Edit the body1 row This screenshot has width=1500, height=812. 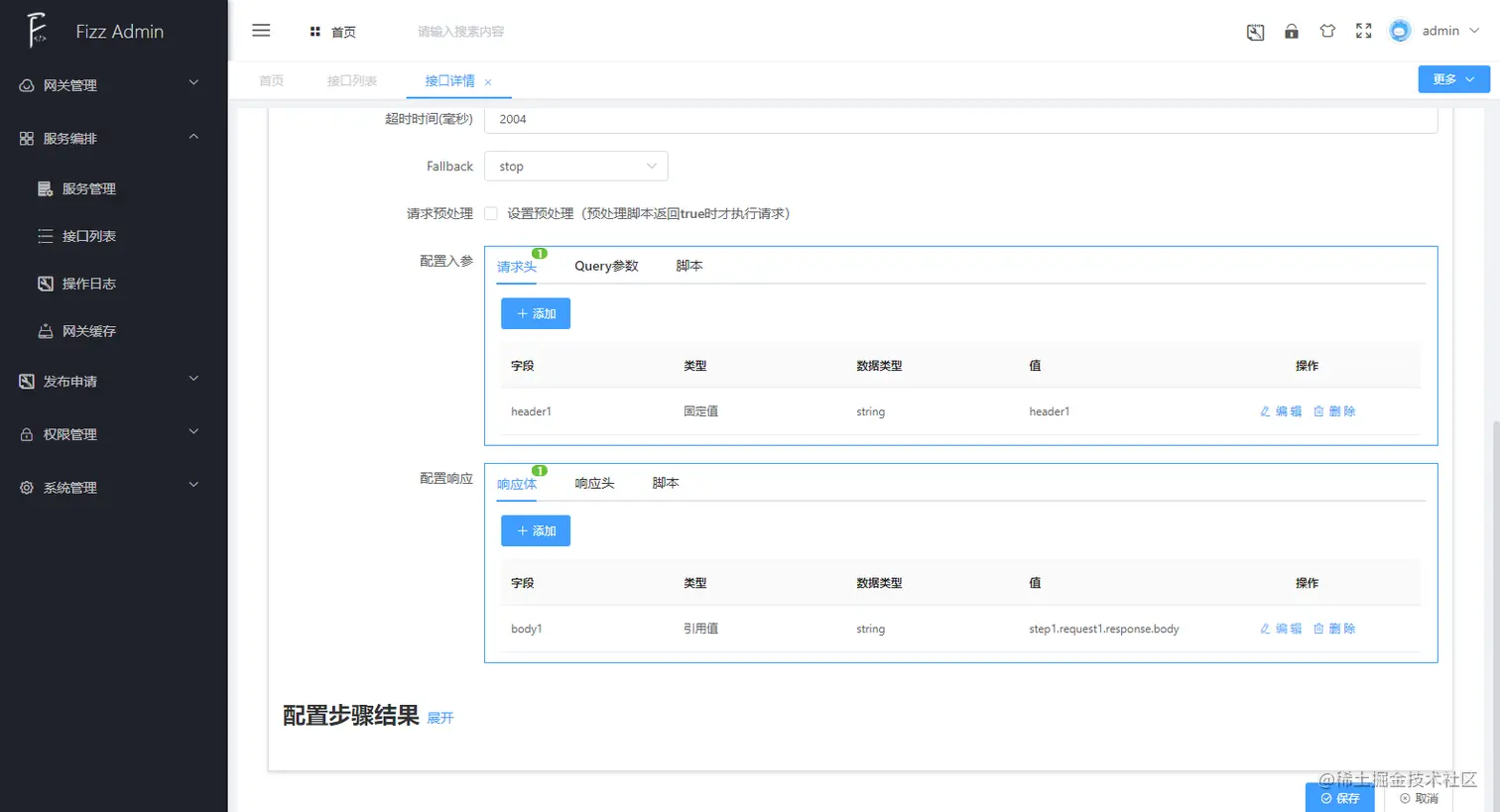pos(1281,629)
